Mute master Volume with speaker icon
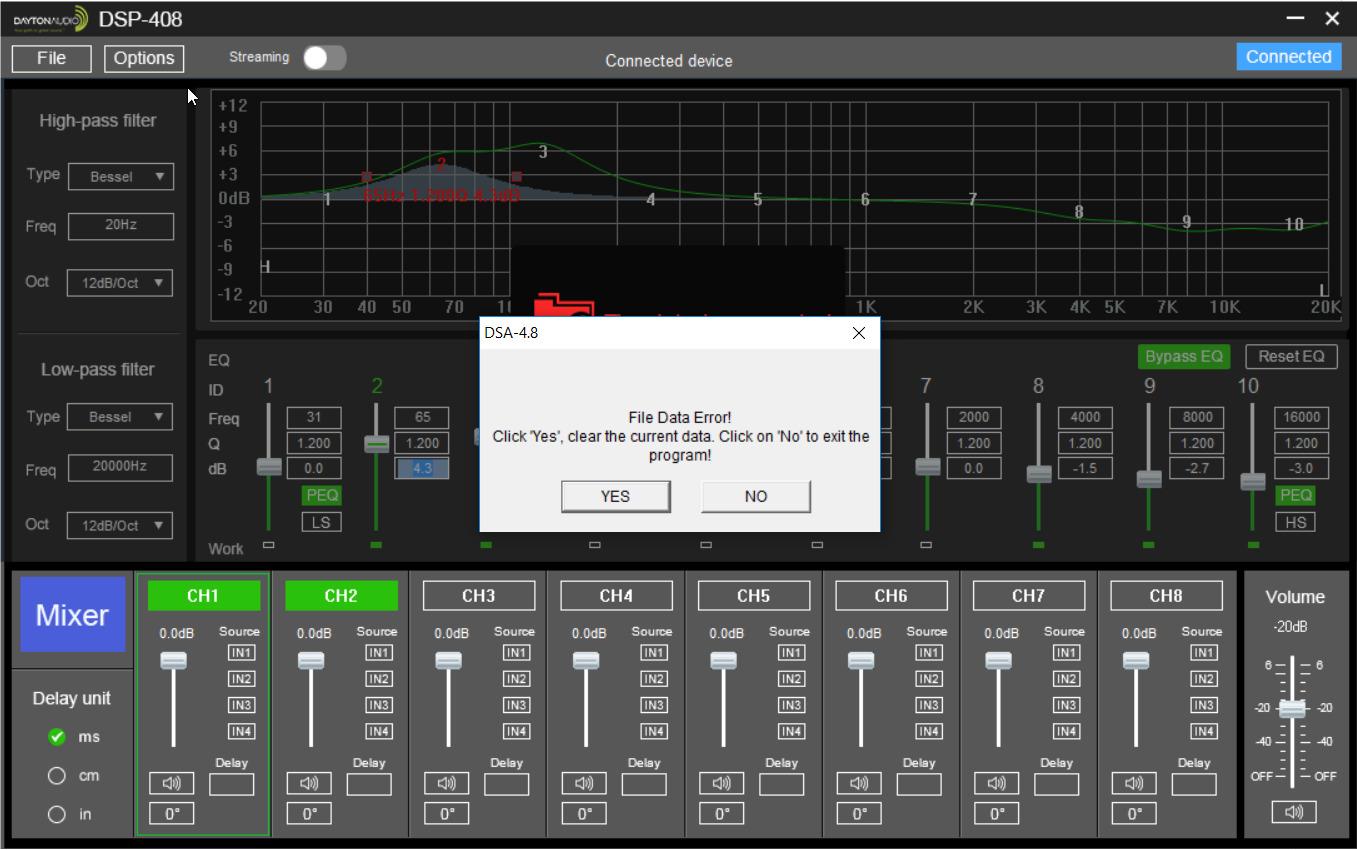The width and height of the screenshot is (1357, 850). [1294, 812]
